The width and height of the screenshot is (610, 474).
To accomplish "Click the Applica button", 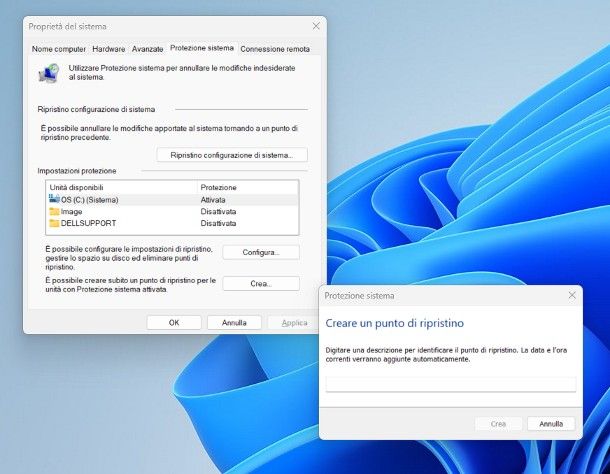I will pos(294,323).
